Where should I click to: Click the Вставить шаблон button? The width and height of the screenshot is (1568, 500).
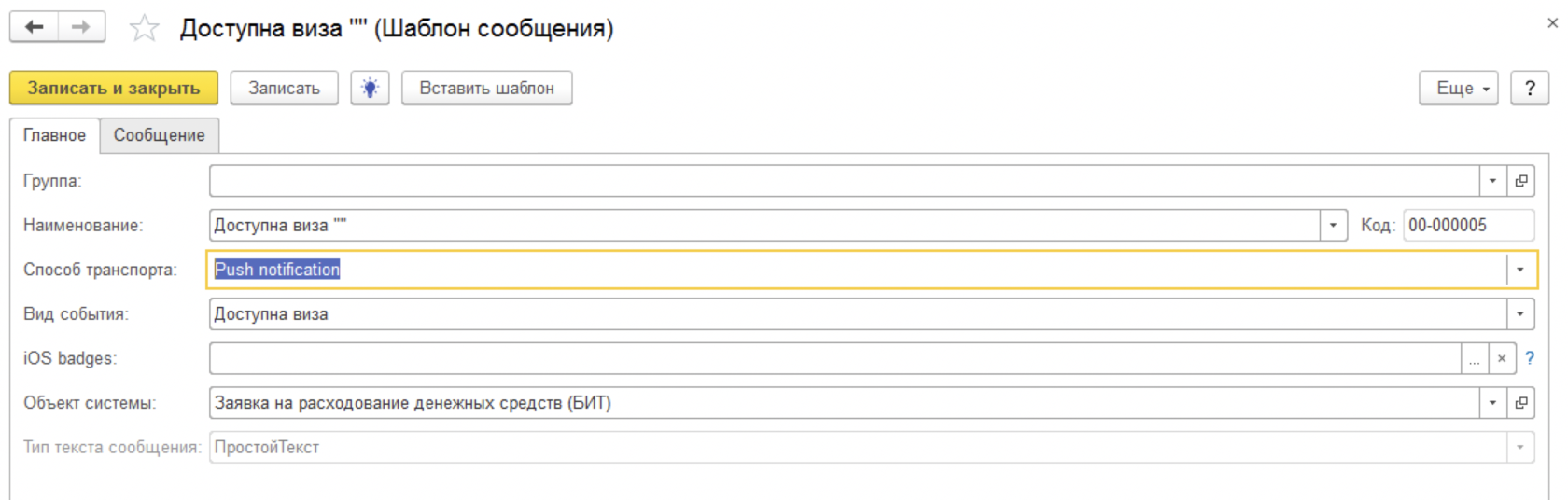pos(487,88)
